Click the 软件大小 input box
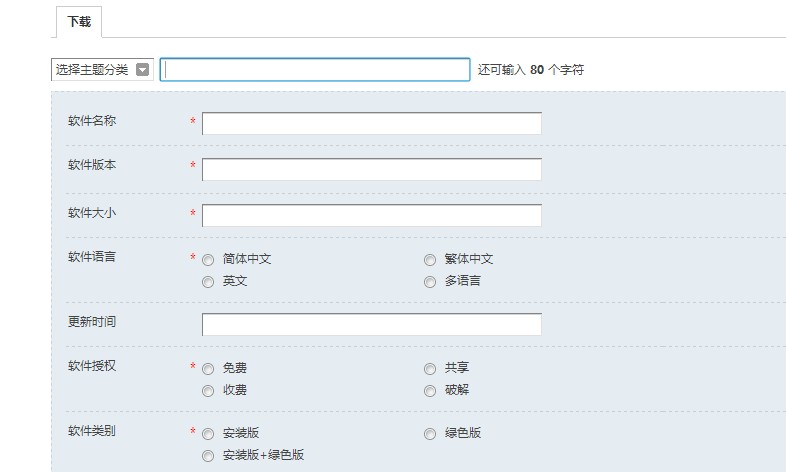This screenshot has width=786, height=472. pyautogui.click(x=371, y=215)
